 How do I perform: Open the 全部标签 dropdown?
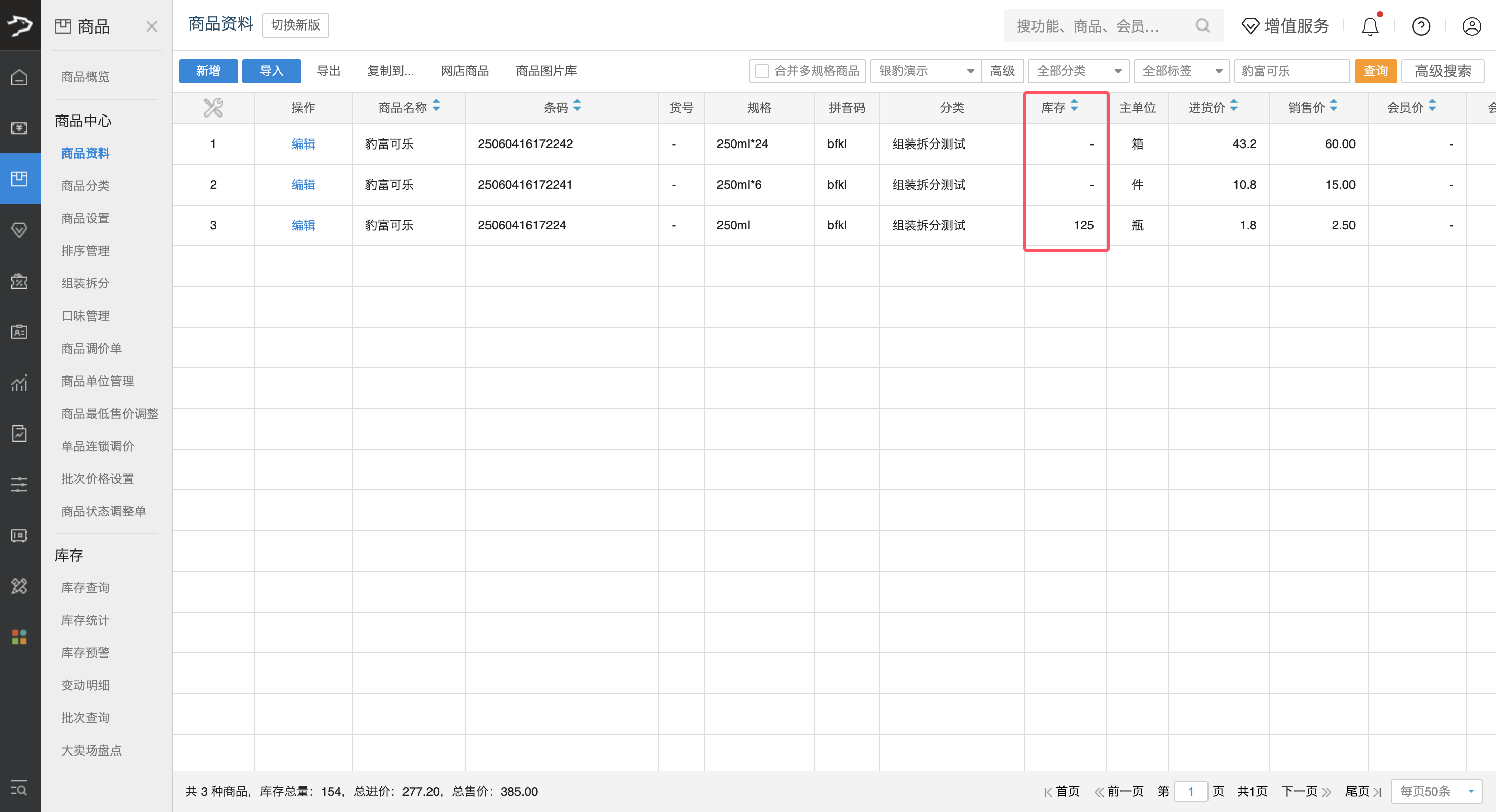coord(1181,71)
